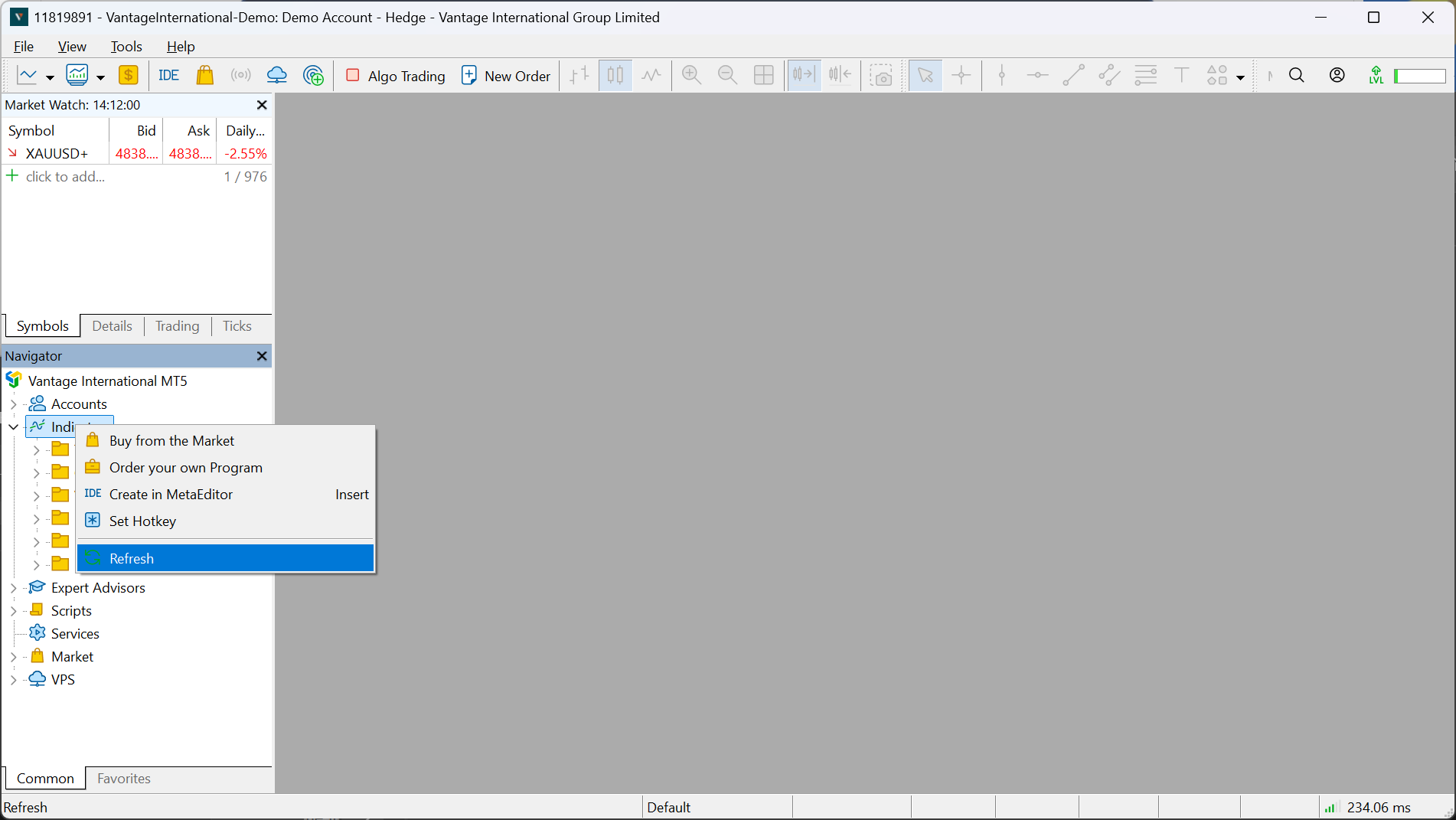Choose Order your own Program
Screen dimensions: 1456x820
click(x=226, y=468)
